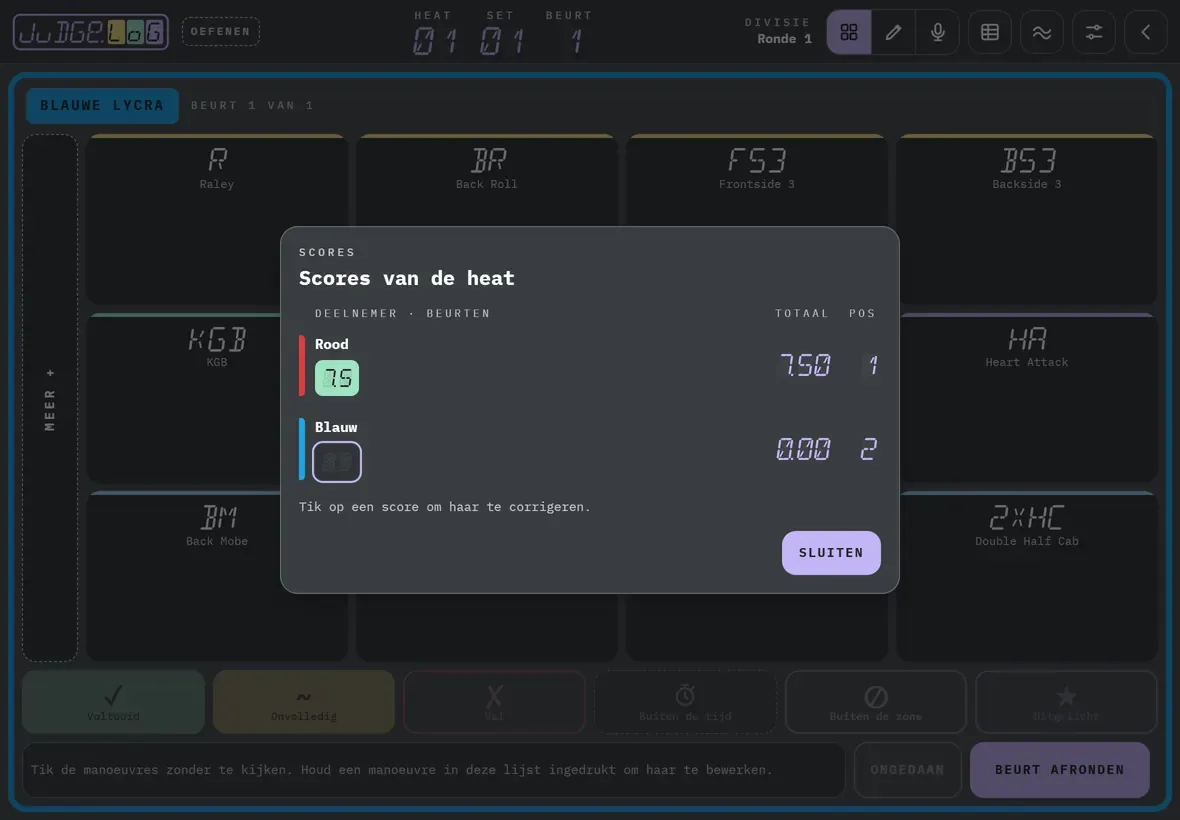Toggle the Onvolledig result option
This screenshot has height=820, width=1180.
click(x=304, y=702)
